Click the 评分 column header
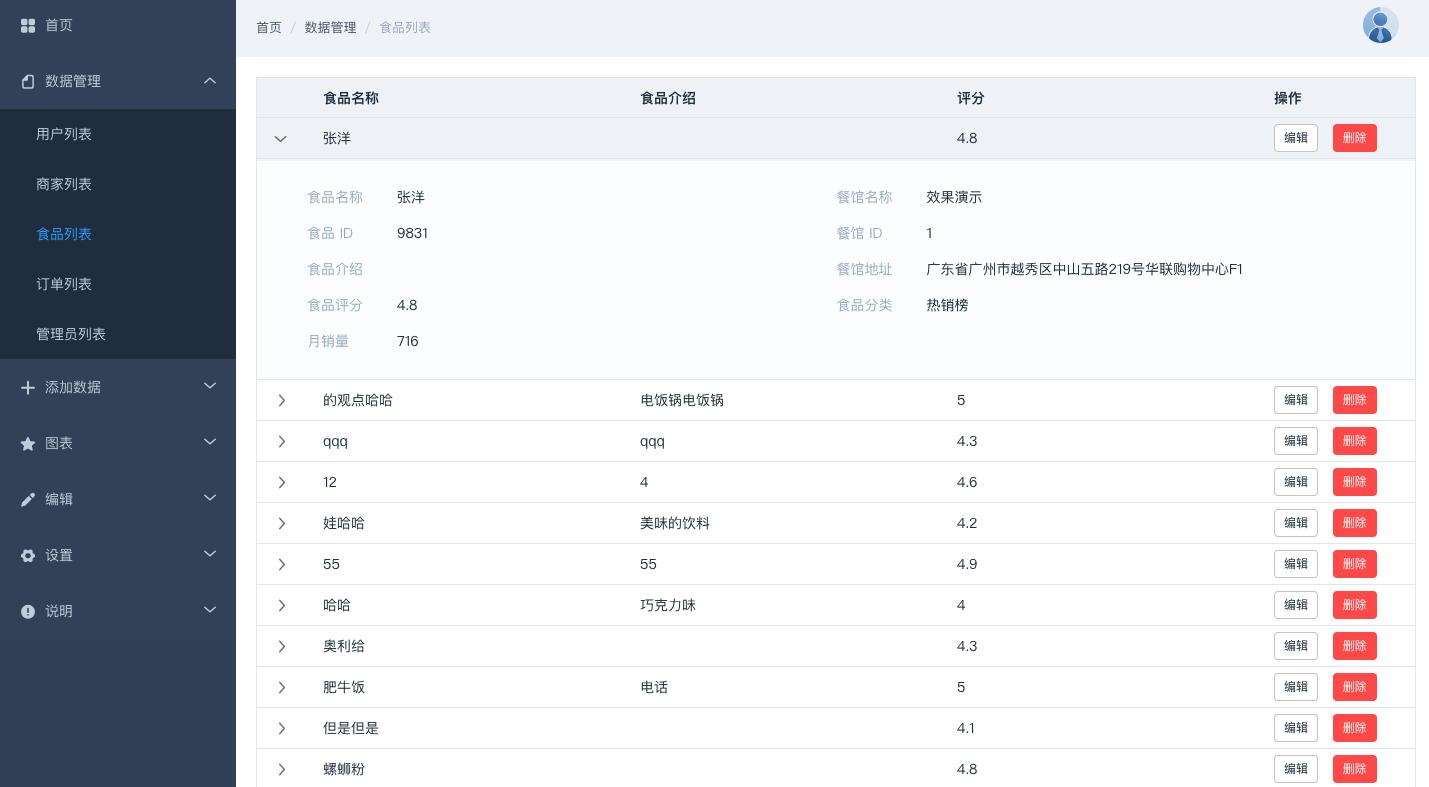1429x787 pixels. [x=970, y=98]
